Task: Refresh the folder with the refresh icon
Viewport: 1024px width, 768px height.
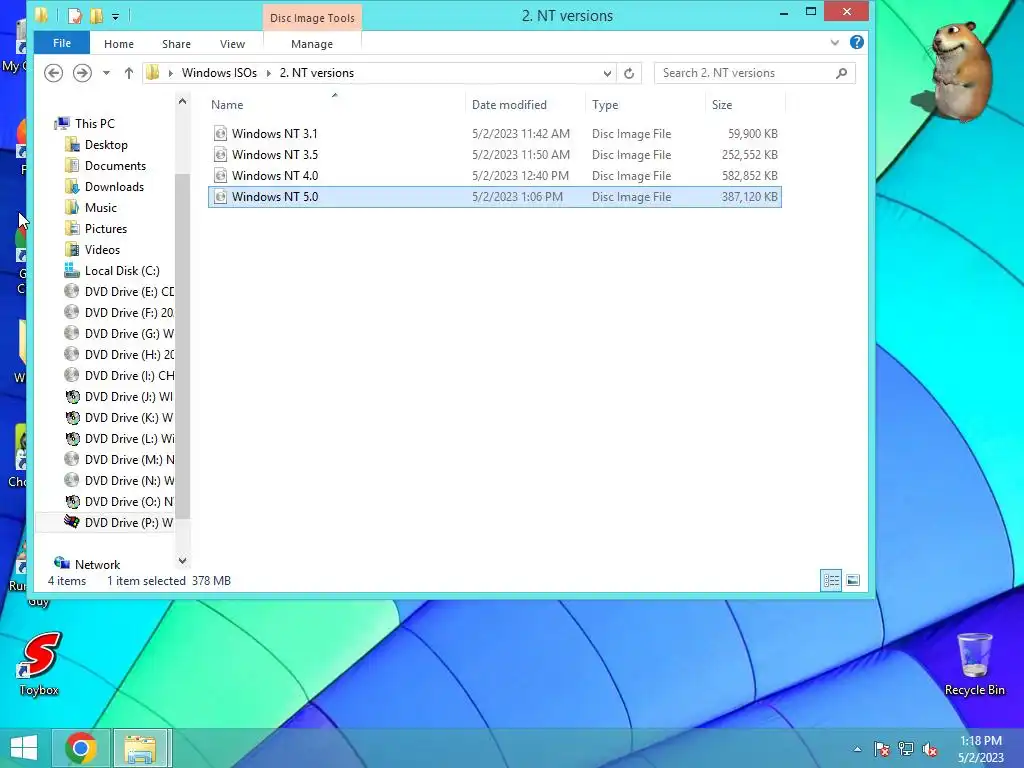Action: coord(629,73)
